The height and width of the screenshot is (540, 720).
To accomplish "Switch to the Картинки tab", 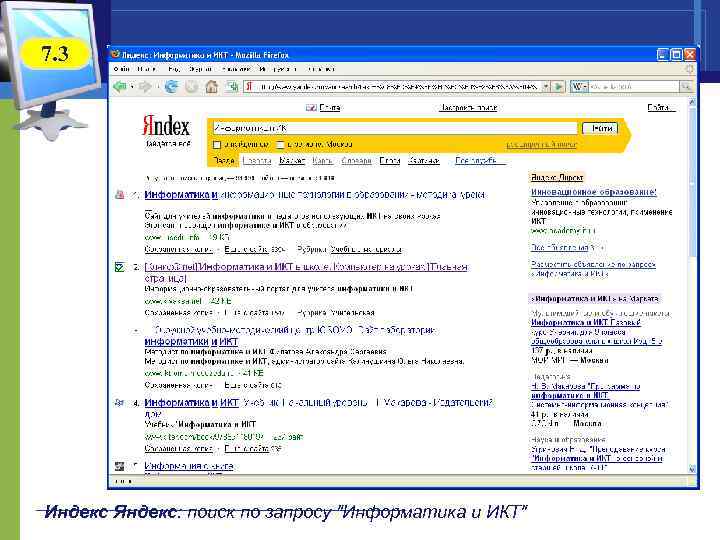I will pos(424,161).
